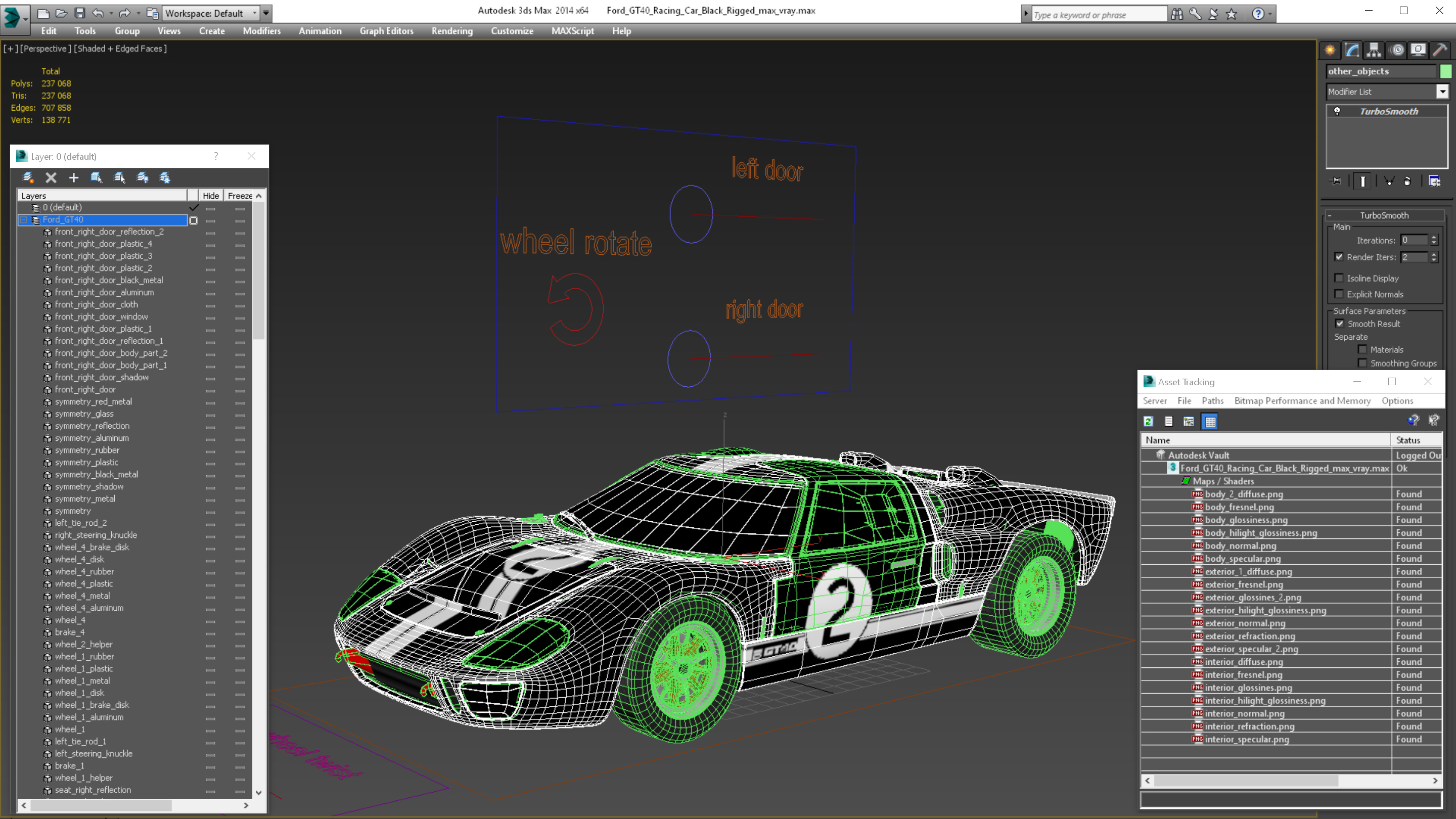Enable Explicit Normals checkbox
Screen dimensions: 1456x819
click(1339, 294)
